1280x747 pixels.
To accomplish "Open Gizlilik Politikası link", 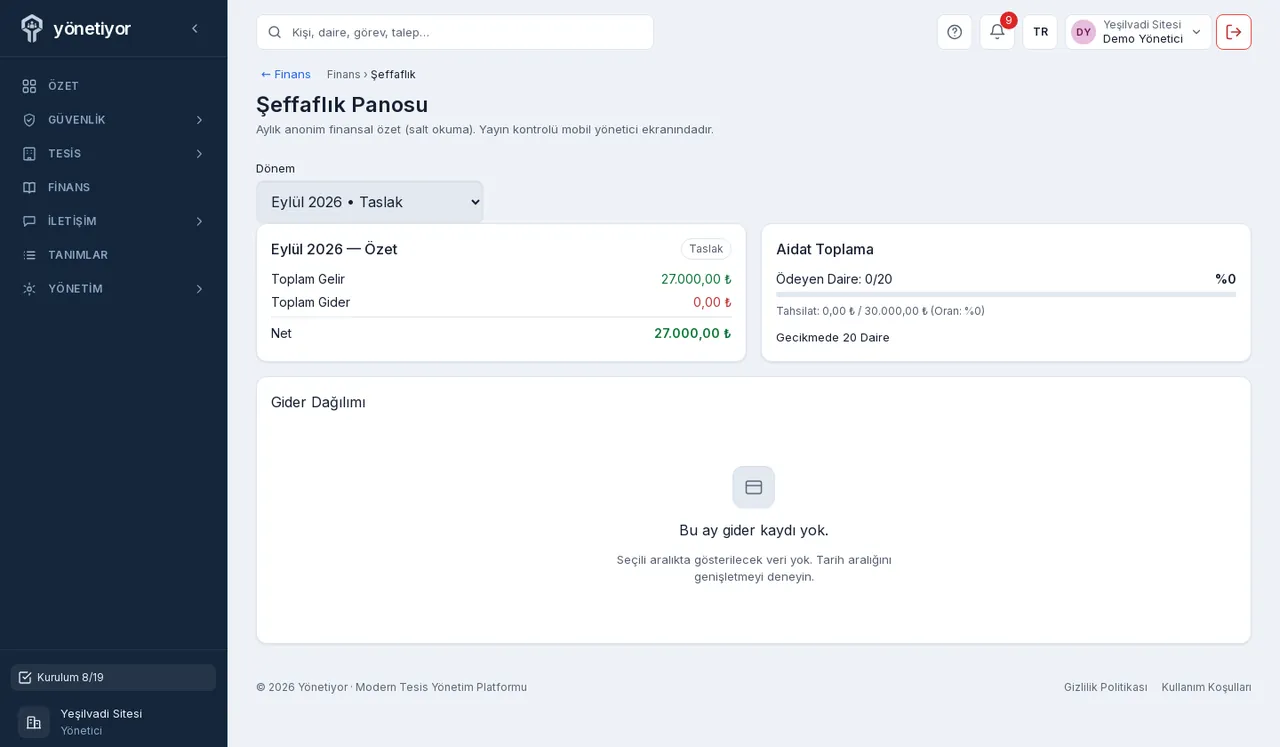I will point(1106,687).
